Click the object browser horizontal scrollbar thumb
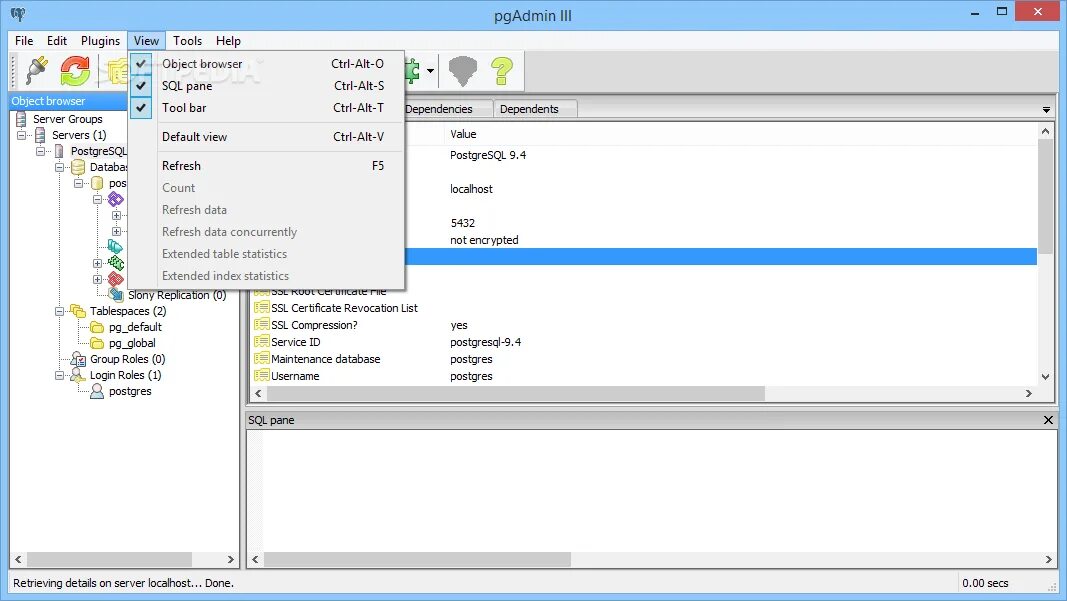Viewport: 1067px width, 601px height. point(109,559)
